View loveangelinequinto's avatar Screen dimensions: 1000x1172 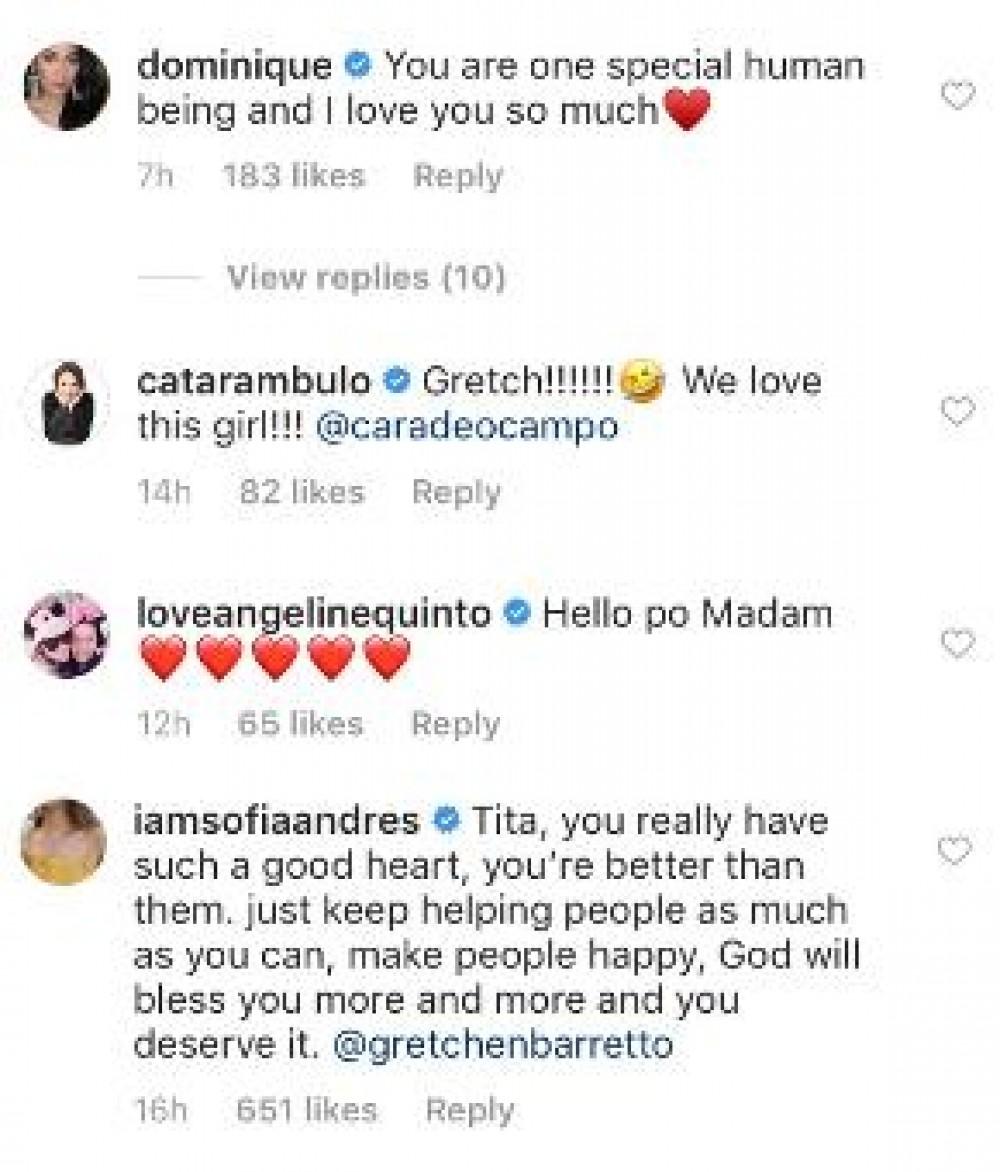(66, 634)
